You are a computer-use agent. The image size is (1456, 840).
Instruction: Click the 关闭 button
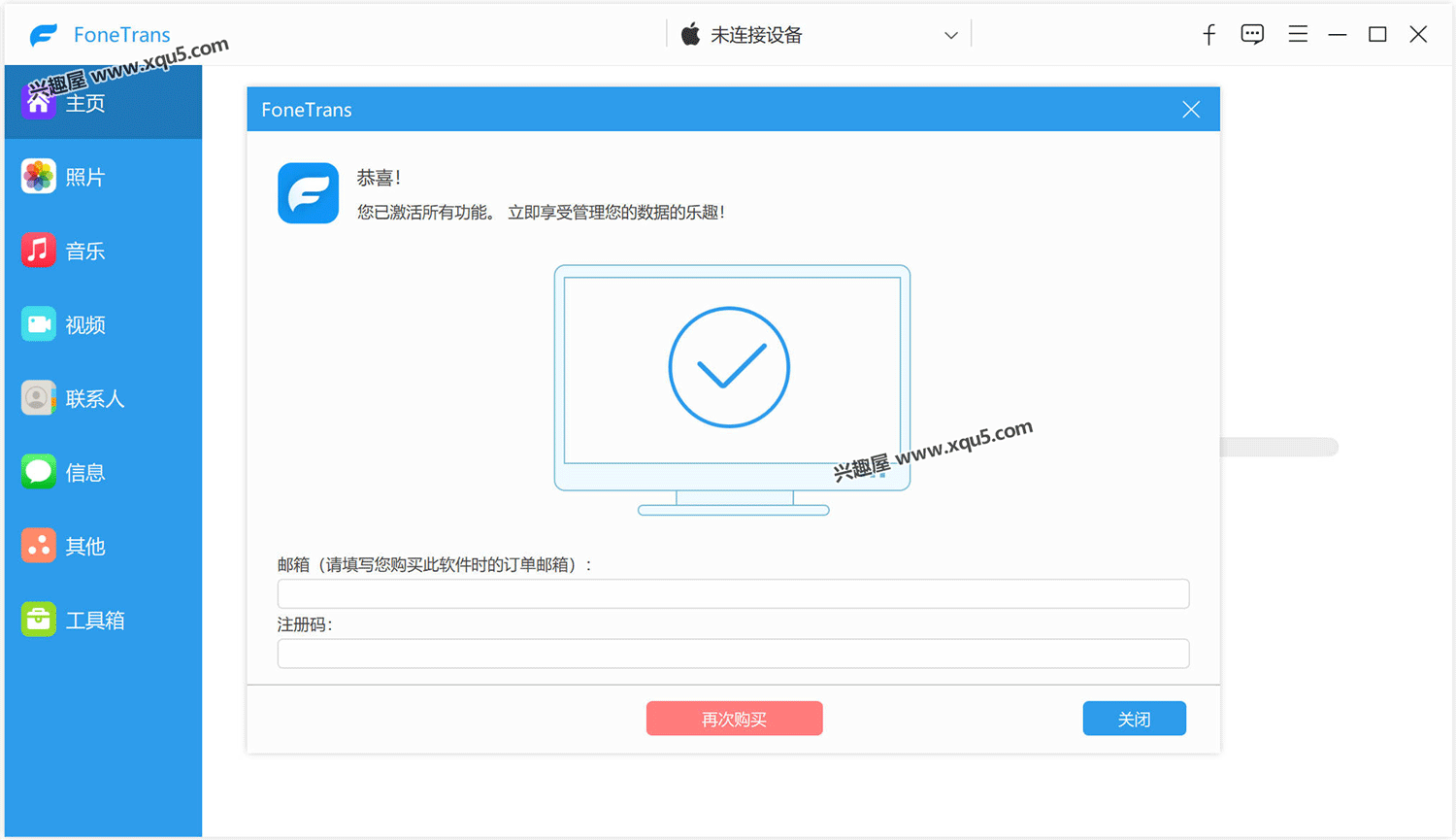click(x=1134, y=719)
